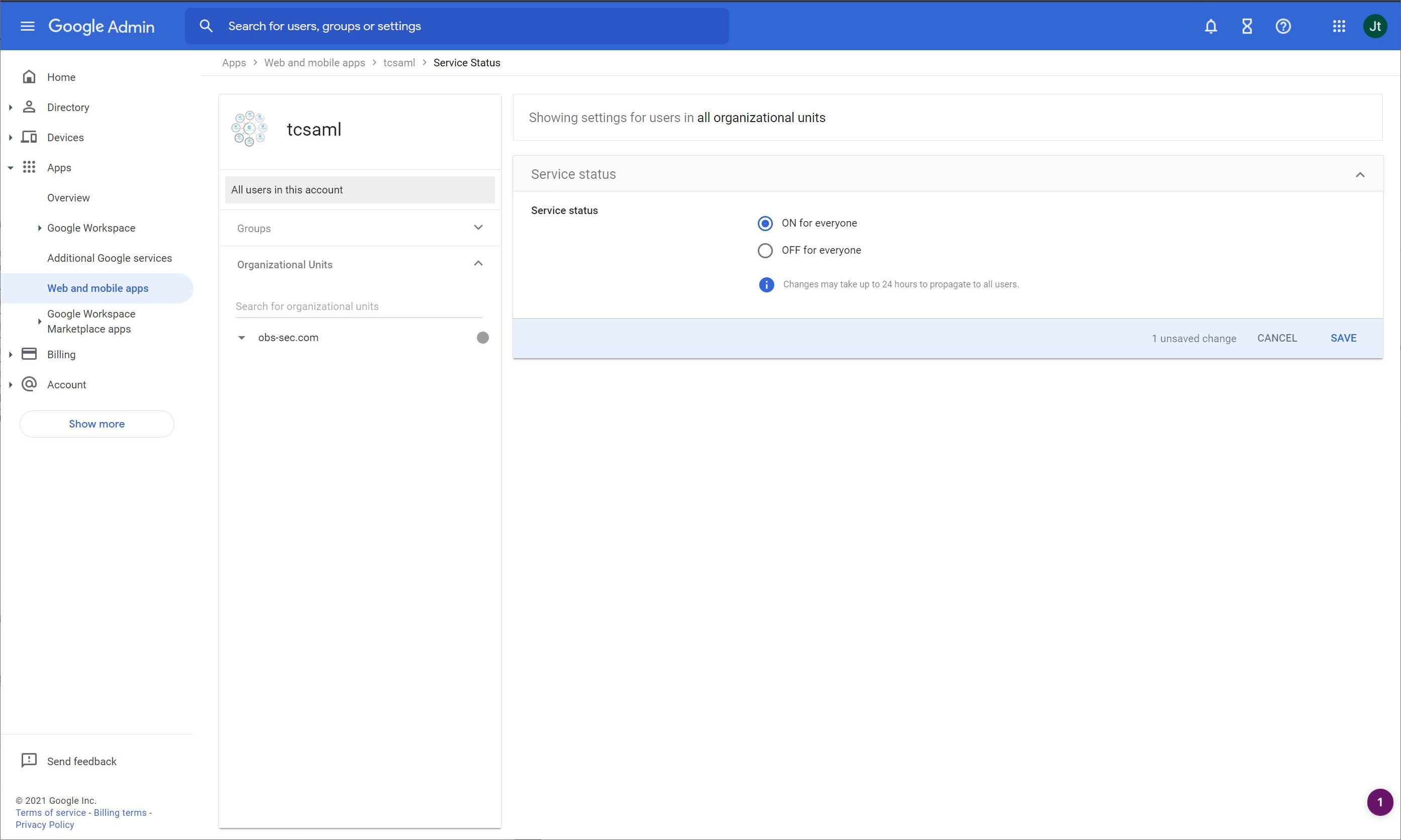Image resolution: width=1401 pixels, height=840 pixels.
Task: Open the Help icon in the top bar
Action: point(1283,26)
